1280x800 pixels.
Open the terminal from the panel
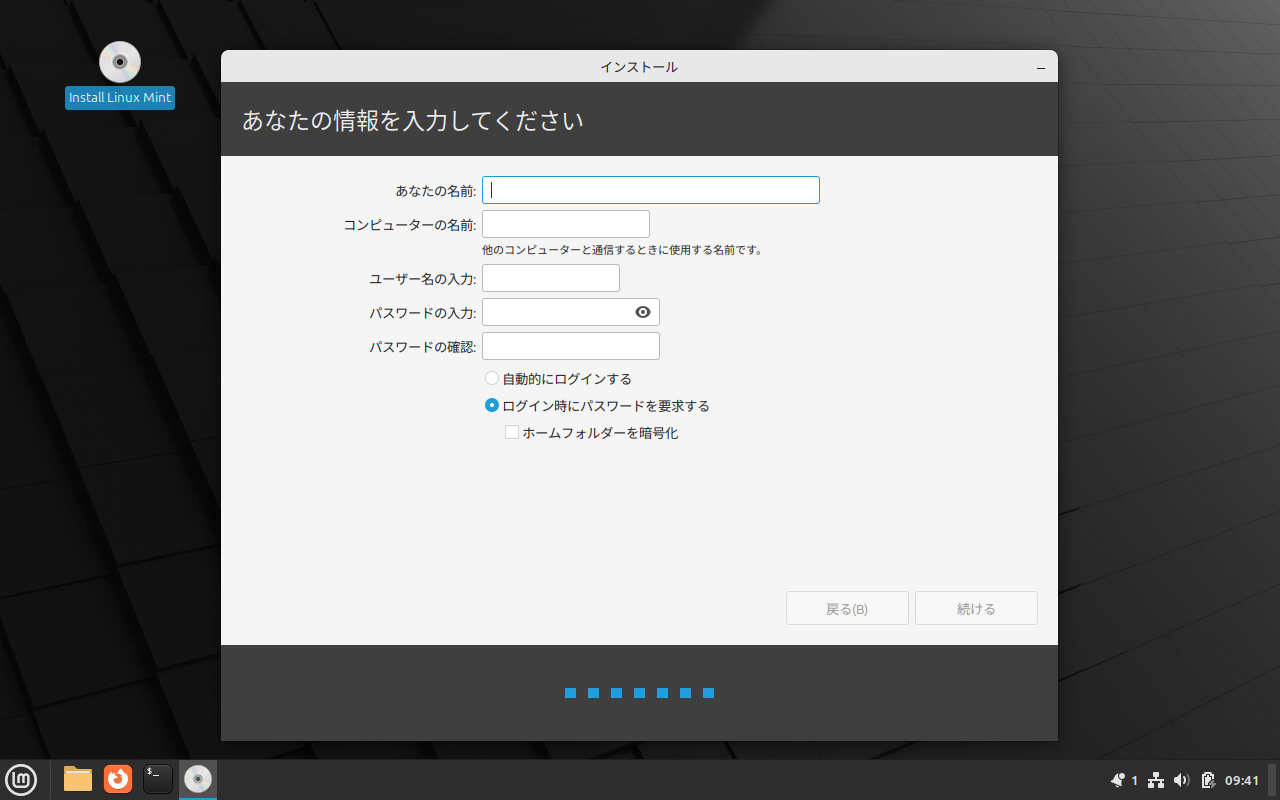tap(158, 778)
